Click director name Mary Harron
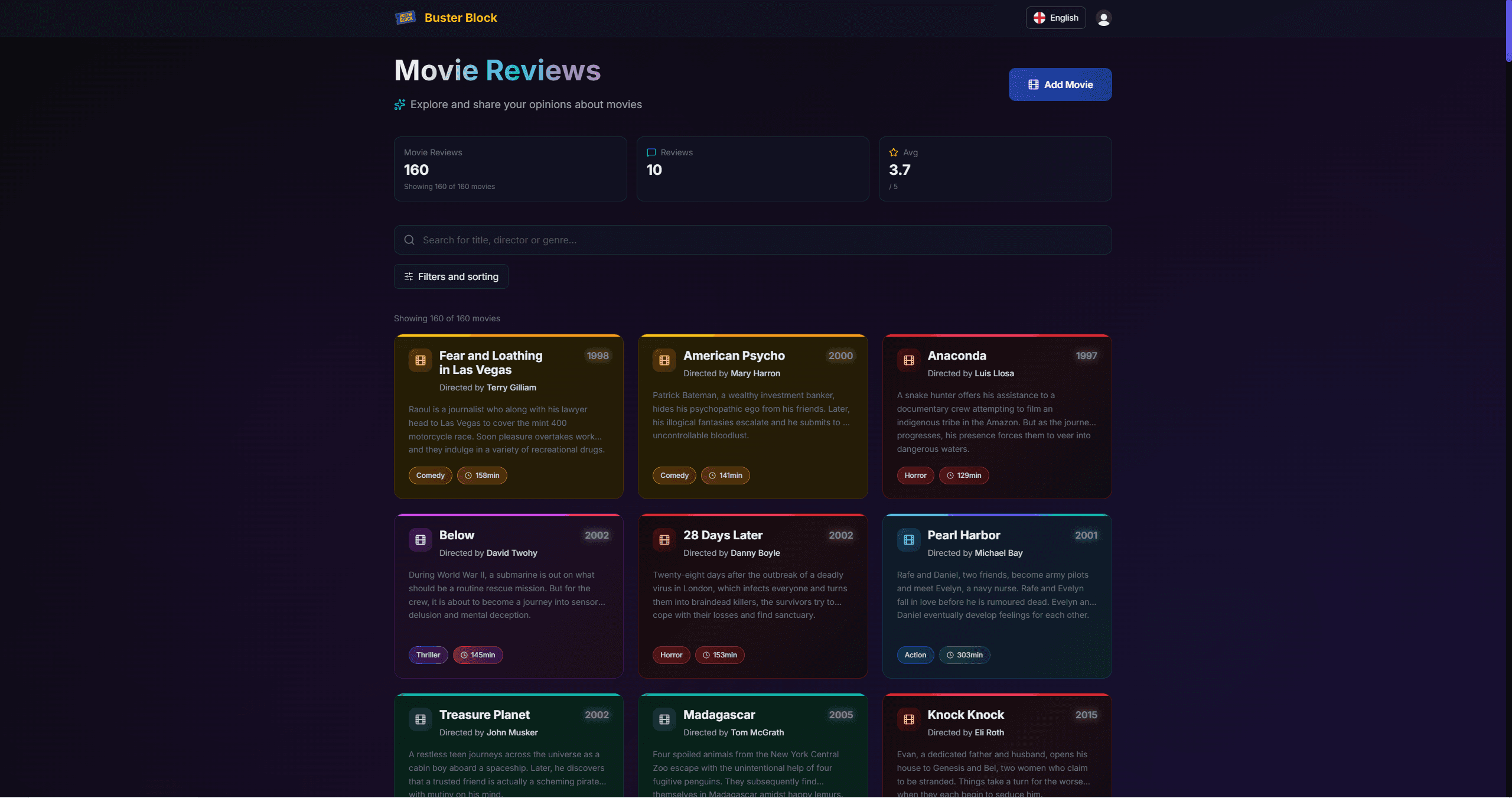 pos(755,373)
